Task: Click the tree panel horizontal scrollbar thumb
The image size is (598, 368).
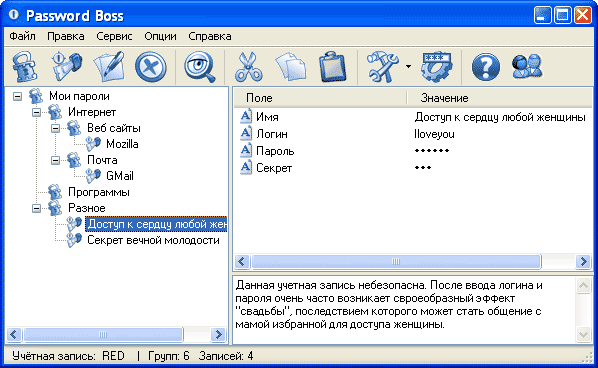Action: (103, 334)
